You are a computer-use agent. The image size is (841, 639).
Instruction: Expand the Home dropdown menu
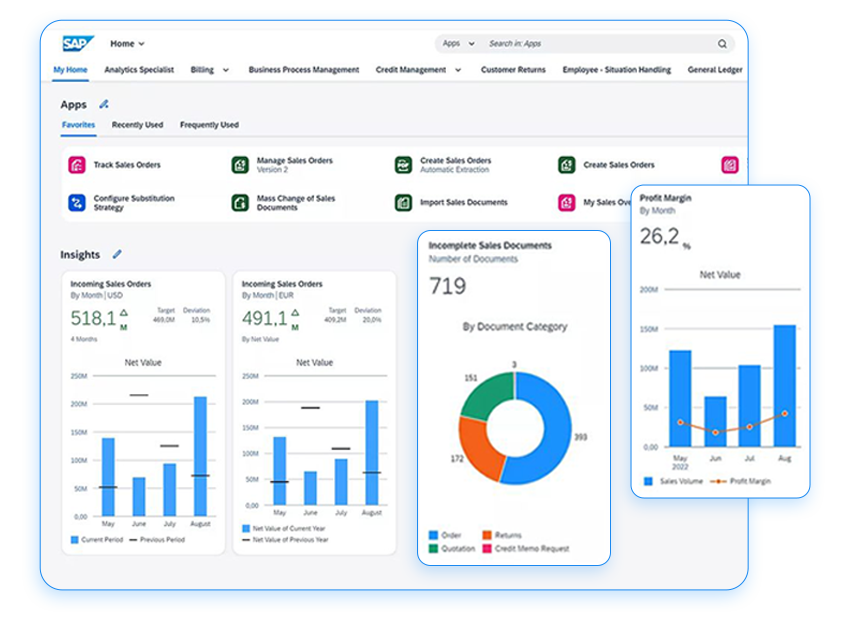tap(128, 44)
